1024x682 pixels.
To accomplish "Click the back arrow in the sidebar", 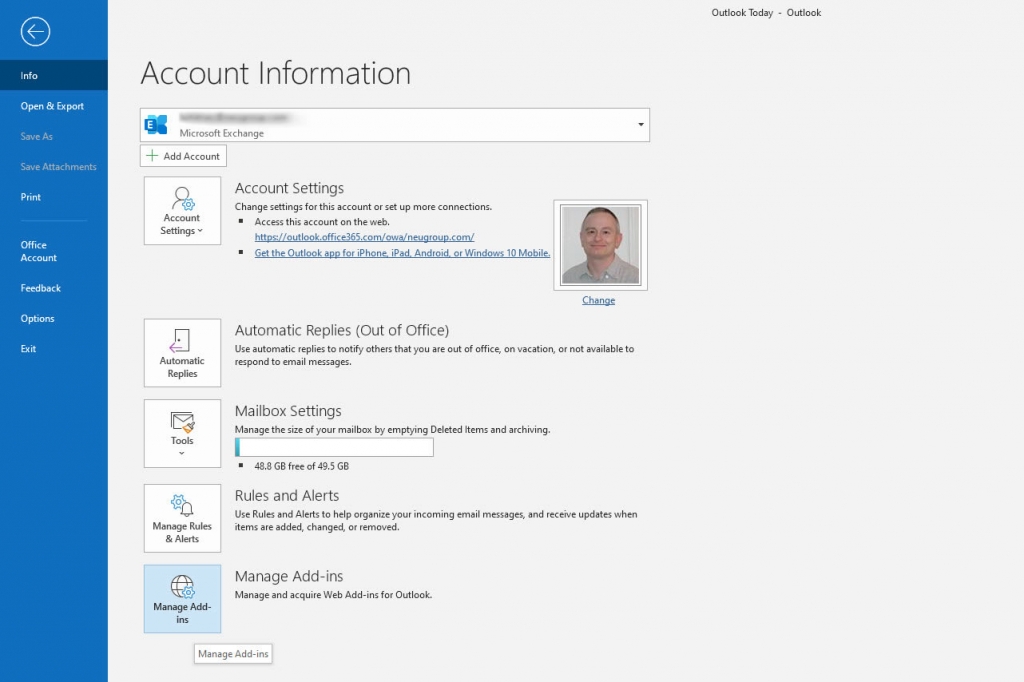I will tap(35, 31).
